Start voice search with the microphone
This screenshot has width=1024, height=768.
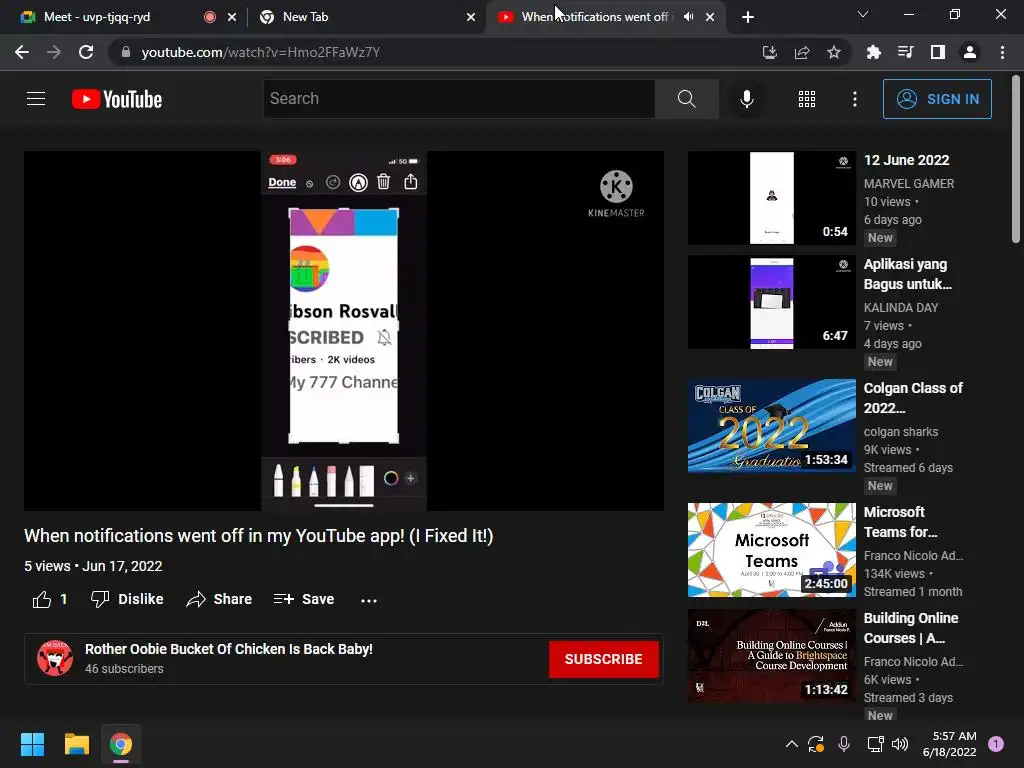pos(746,99)
